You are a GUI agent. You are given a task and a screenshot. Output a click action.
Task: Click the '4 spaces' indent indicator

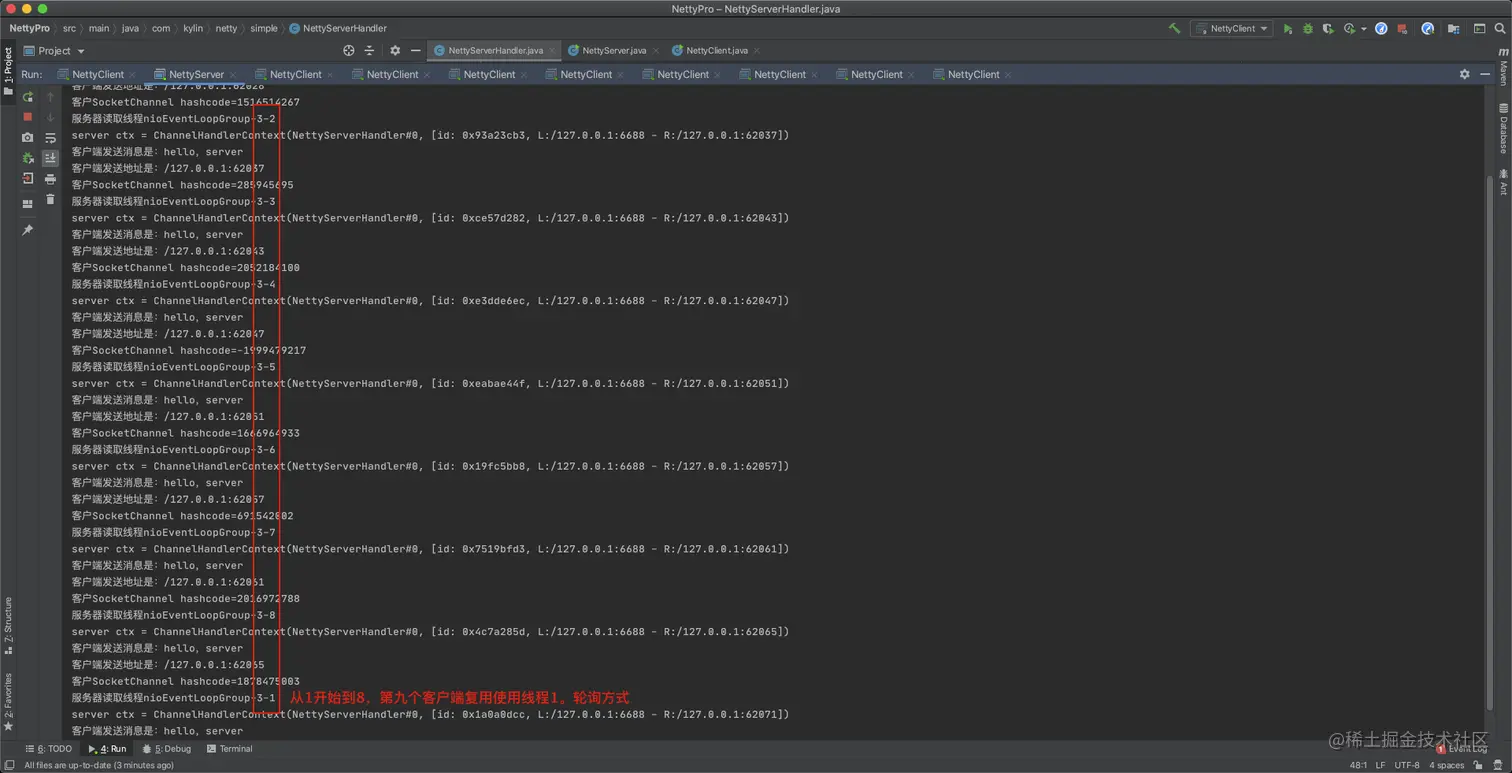(x=1446, y=766)
